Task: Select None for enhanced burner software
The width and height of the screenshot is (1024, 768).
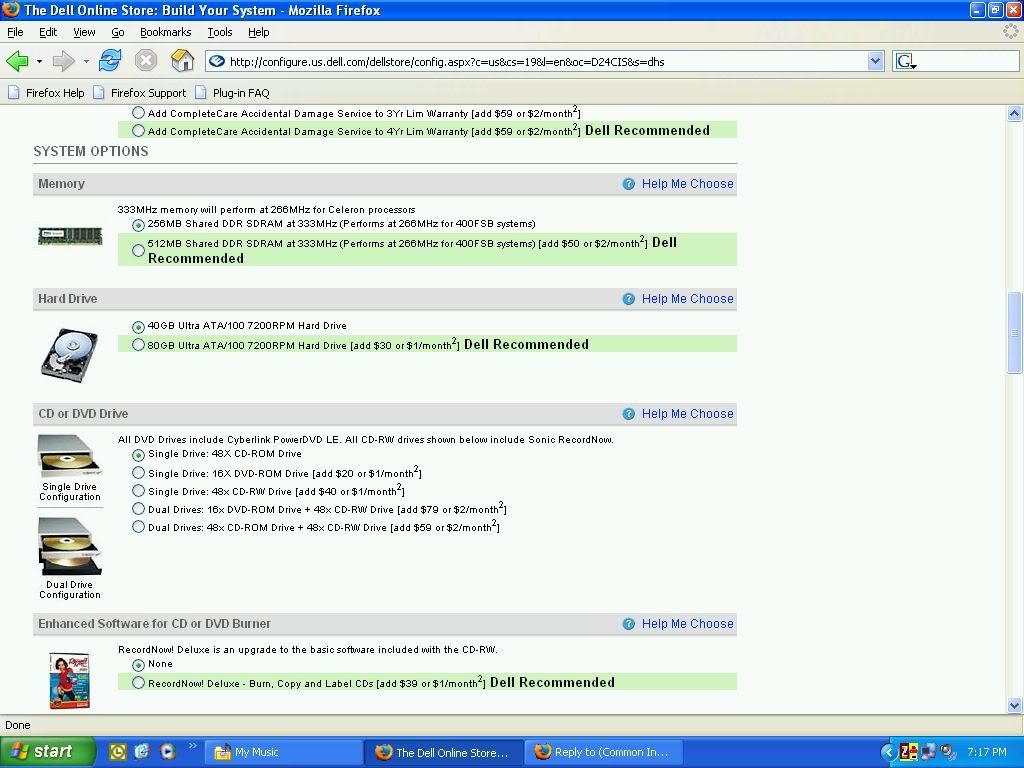Action: [x=138, y=665]
